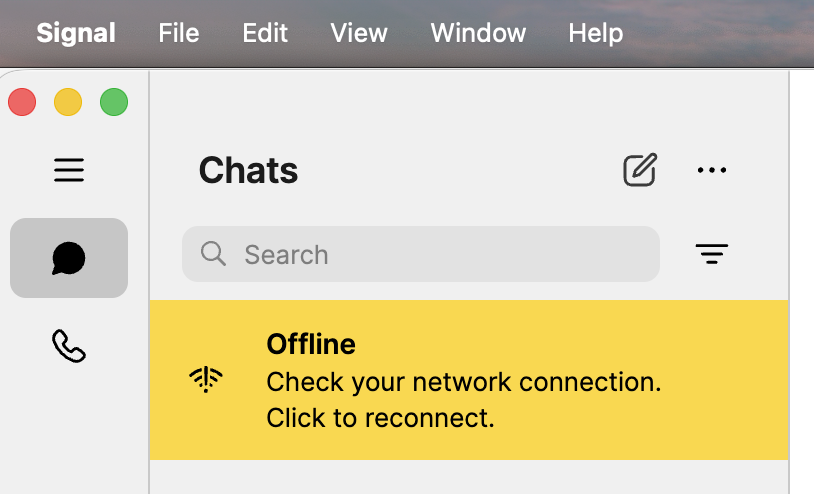Open the Signal application menu
Image resolution: width=814 pixels, height=494 pixels.
(76, 33)
